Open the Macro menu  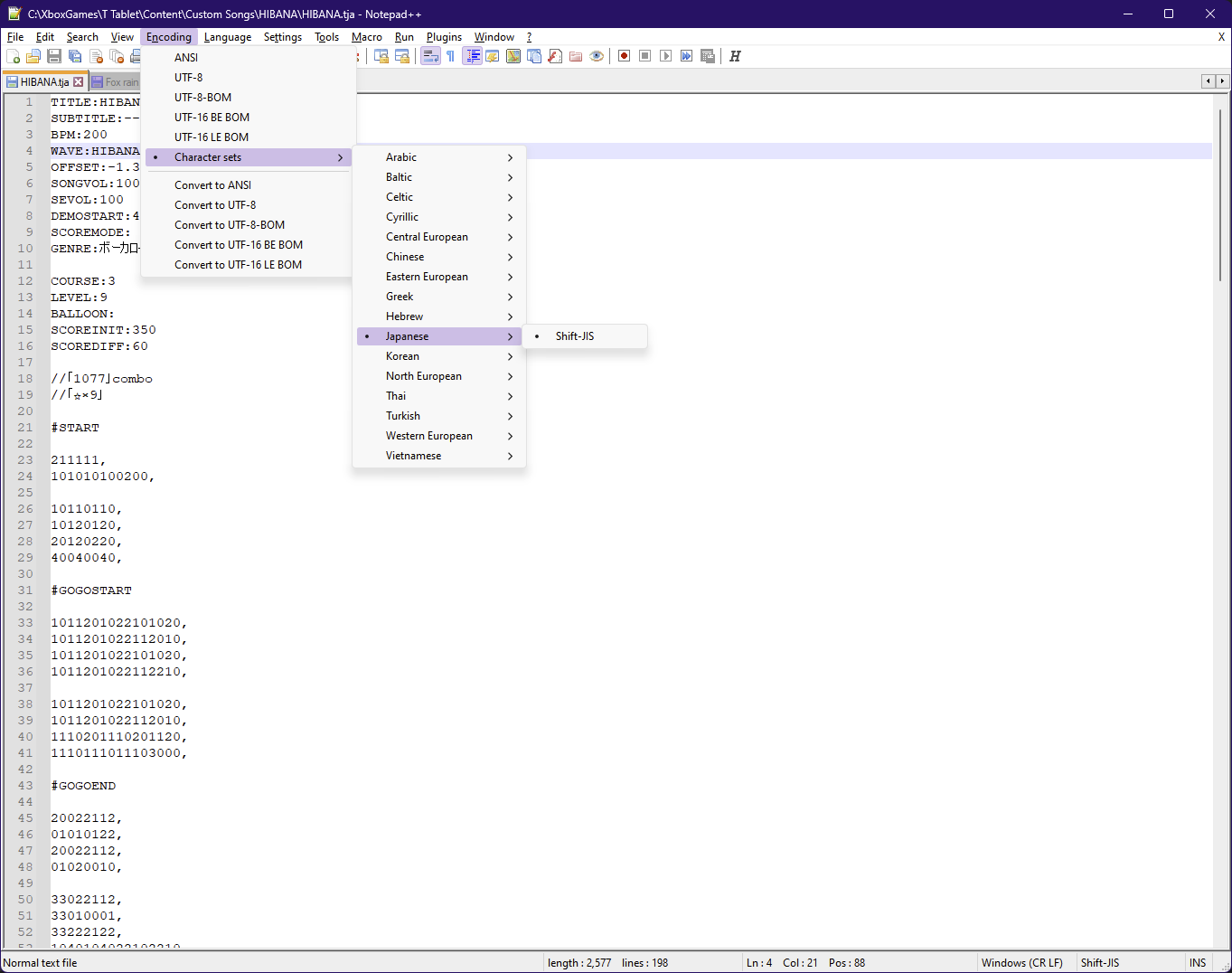(367, 37)
